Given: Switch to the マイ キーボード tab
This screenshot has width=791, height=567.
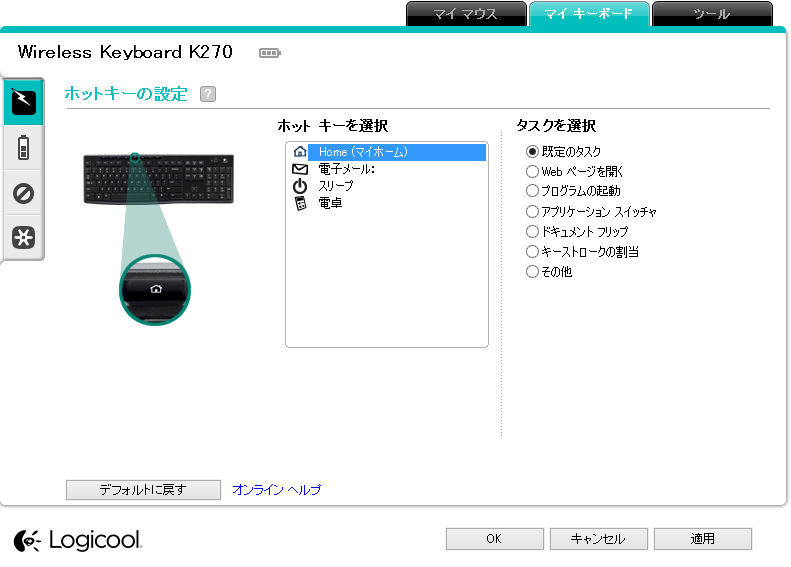Looking at the screenshot, I should point(589,14).
